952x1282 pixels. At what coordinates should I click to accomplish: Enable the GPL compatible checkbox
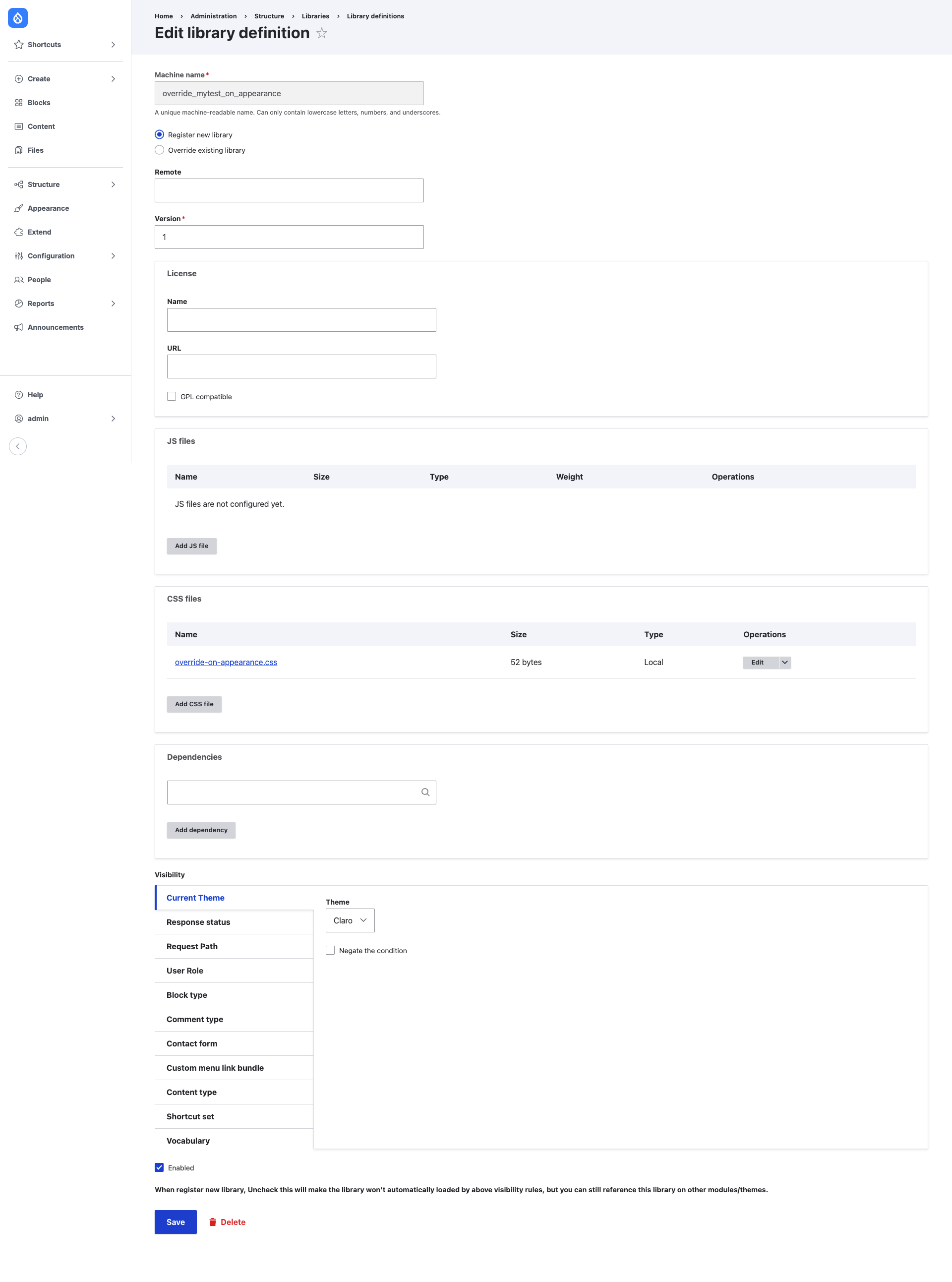coord(171,396)
